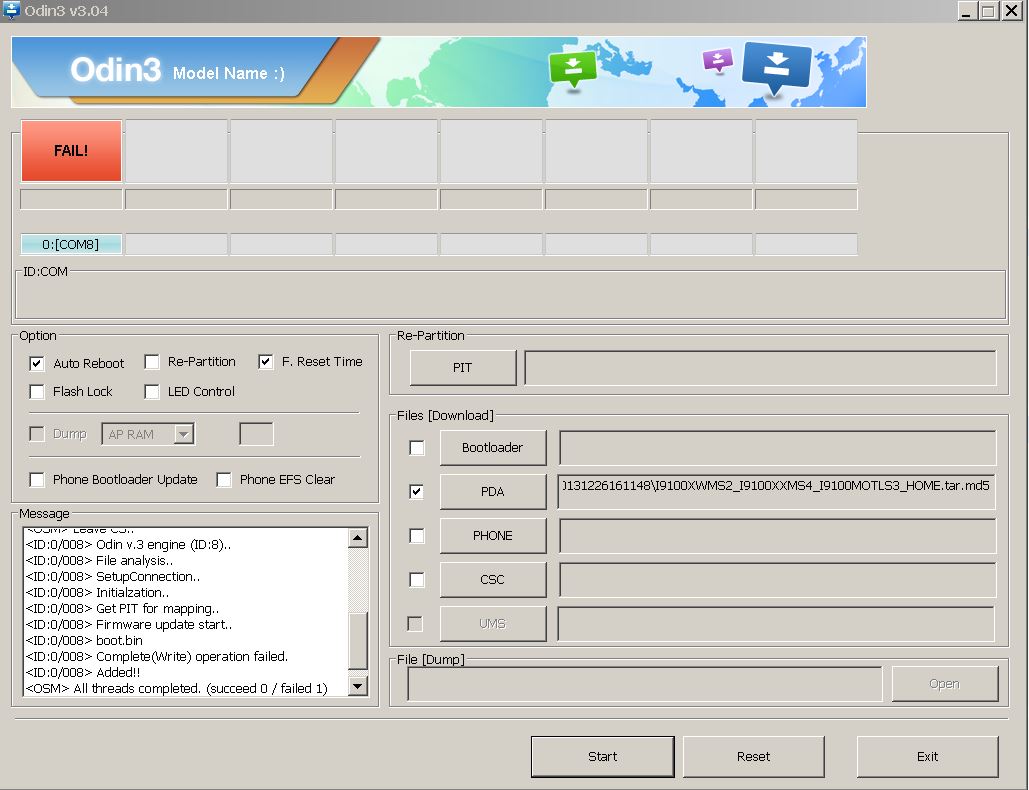The height and width of the screenshot is (790, 1029).
Task: Click 'Get PIT for mapping..' log line
Action: [122, 609]
